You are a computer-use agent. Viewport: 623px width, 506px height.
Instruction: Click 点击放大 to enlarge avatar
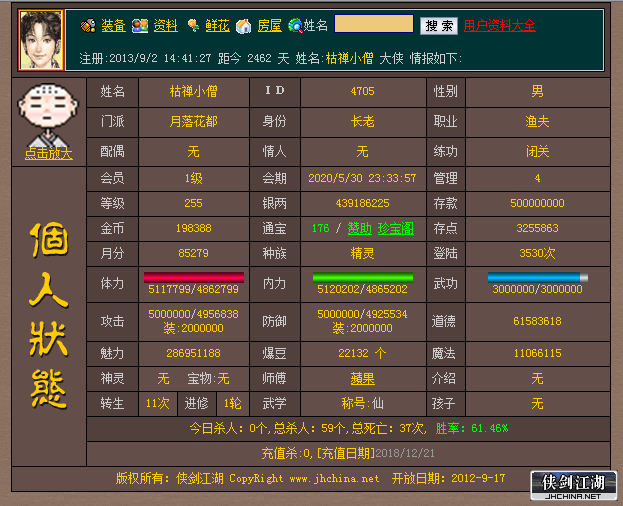click(x=48, y=153)
